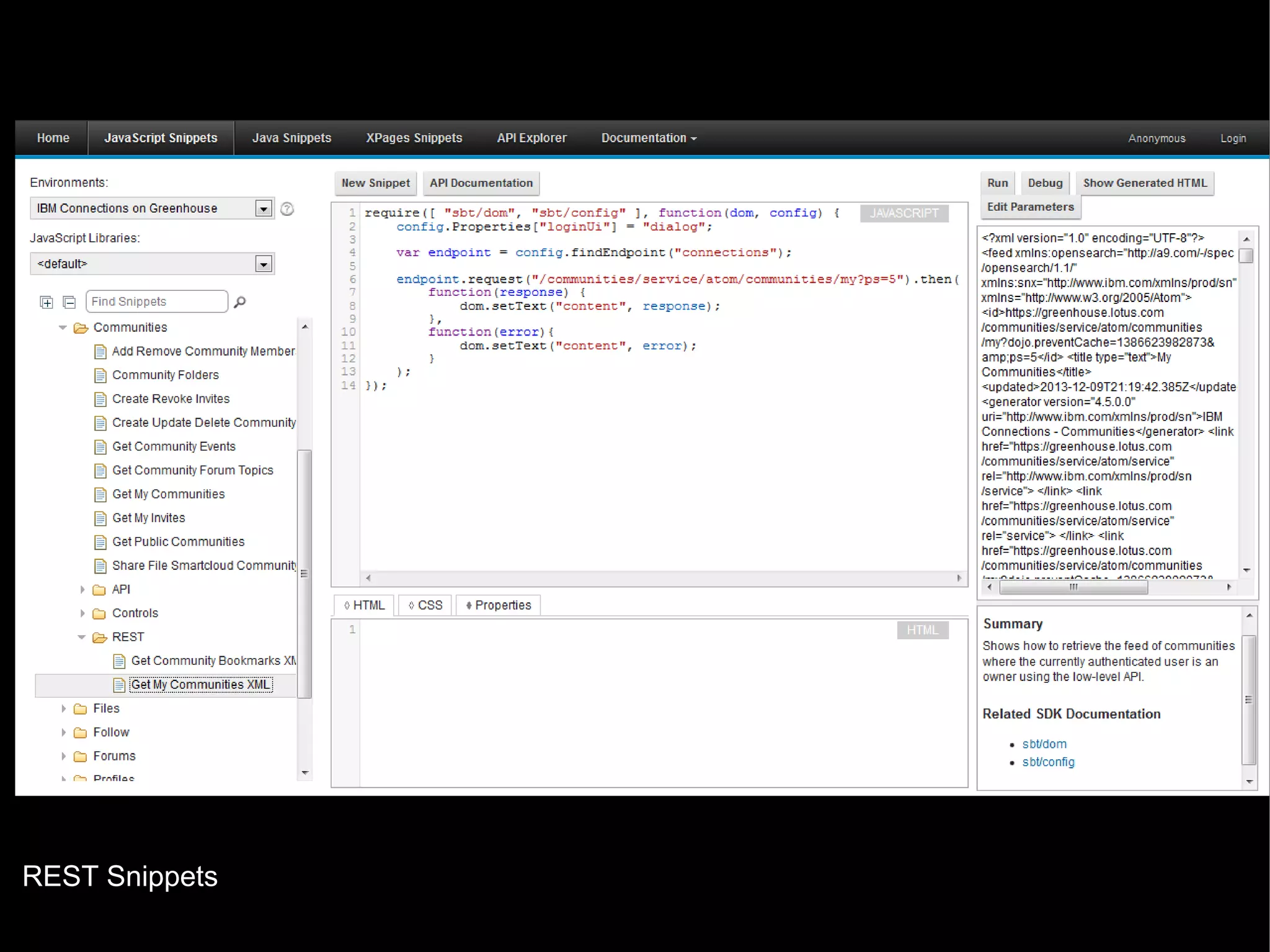Image resolution: width=1270 pixels, height=952 pixels.
Task: Open the JavaScript Libraries dropdown arrow
Action: 264,264
